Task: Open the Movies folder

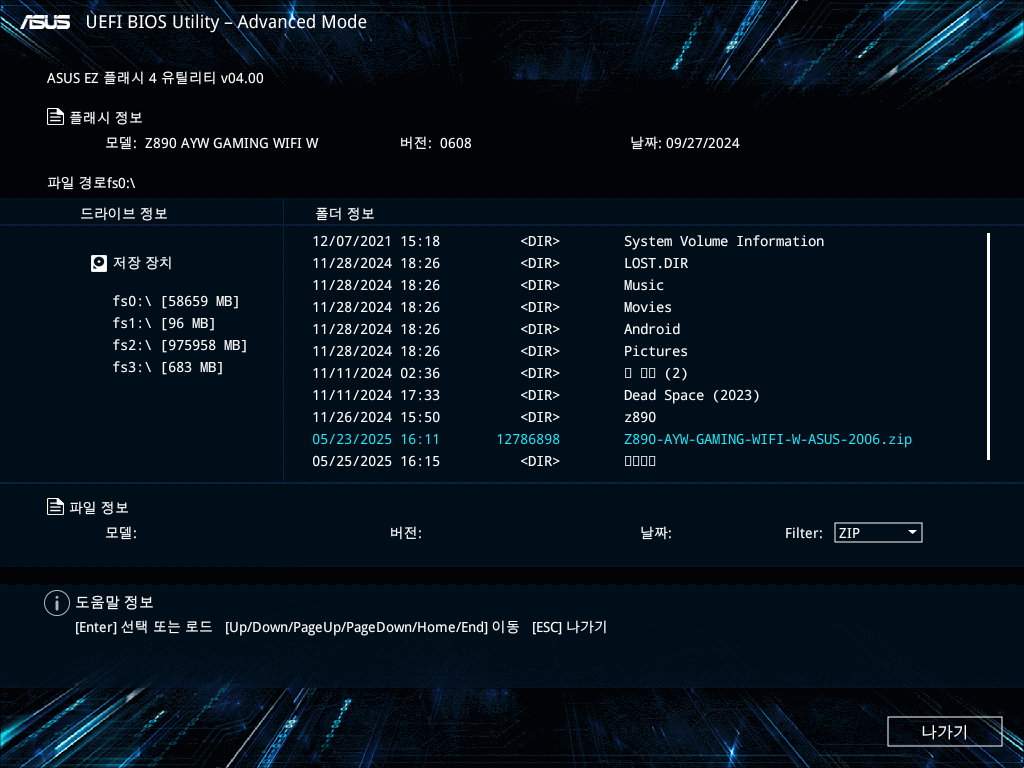Action: coord(647,308)
